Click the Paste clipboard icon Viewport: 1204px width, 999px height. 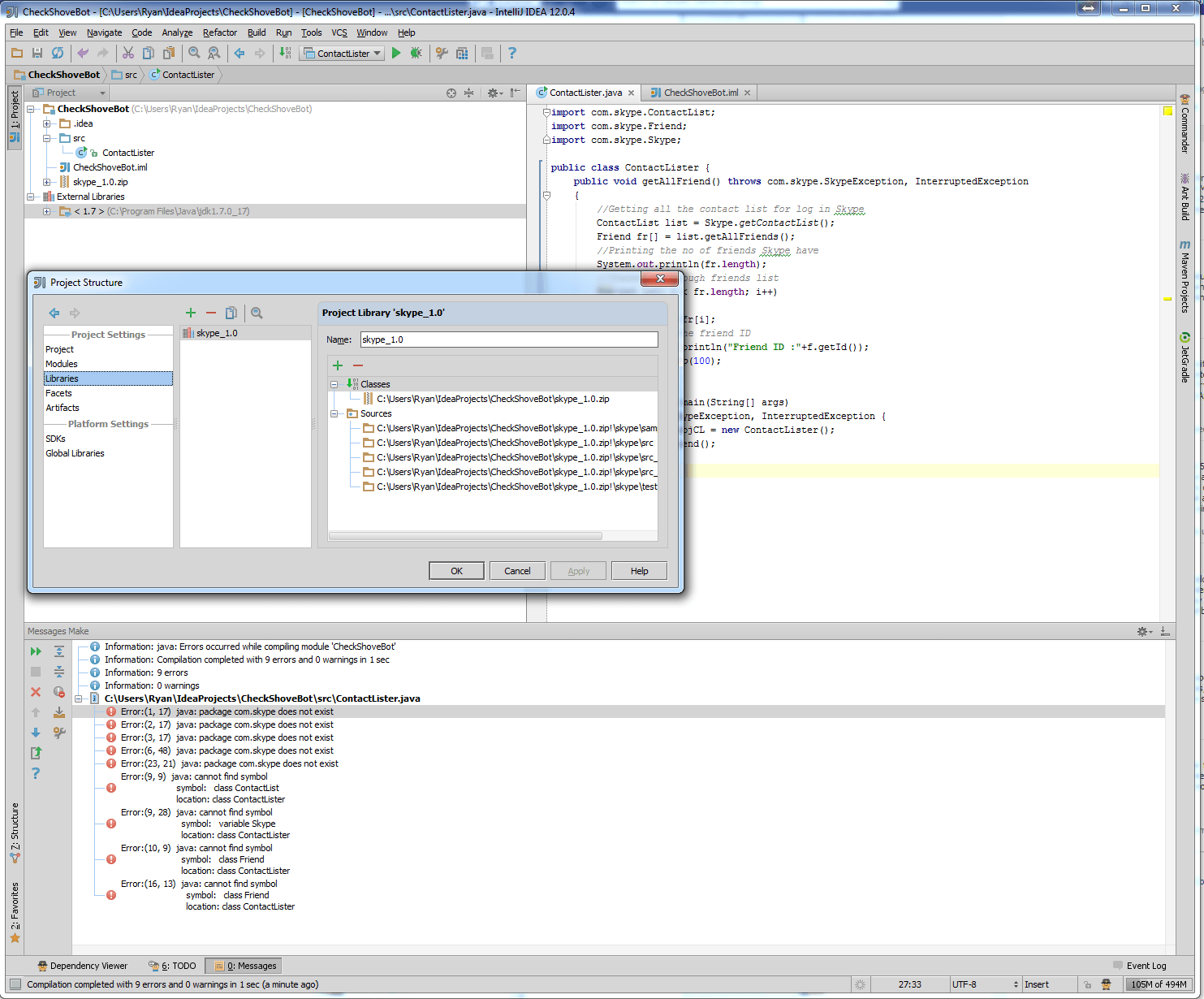[x=169, y=53]
